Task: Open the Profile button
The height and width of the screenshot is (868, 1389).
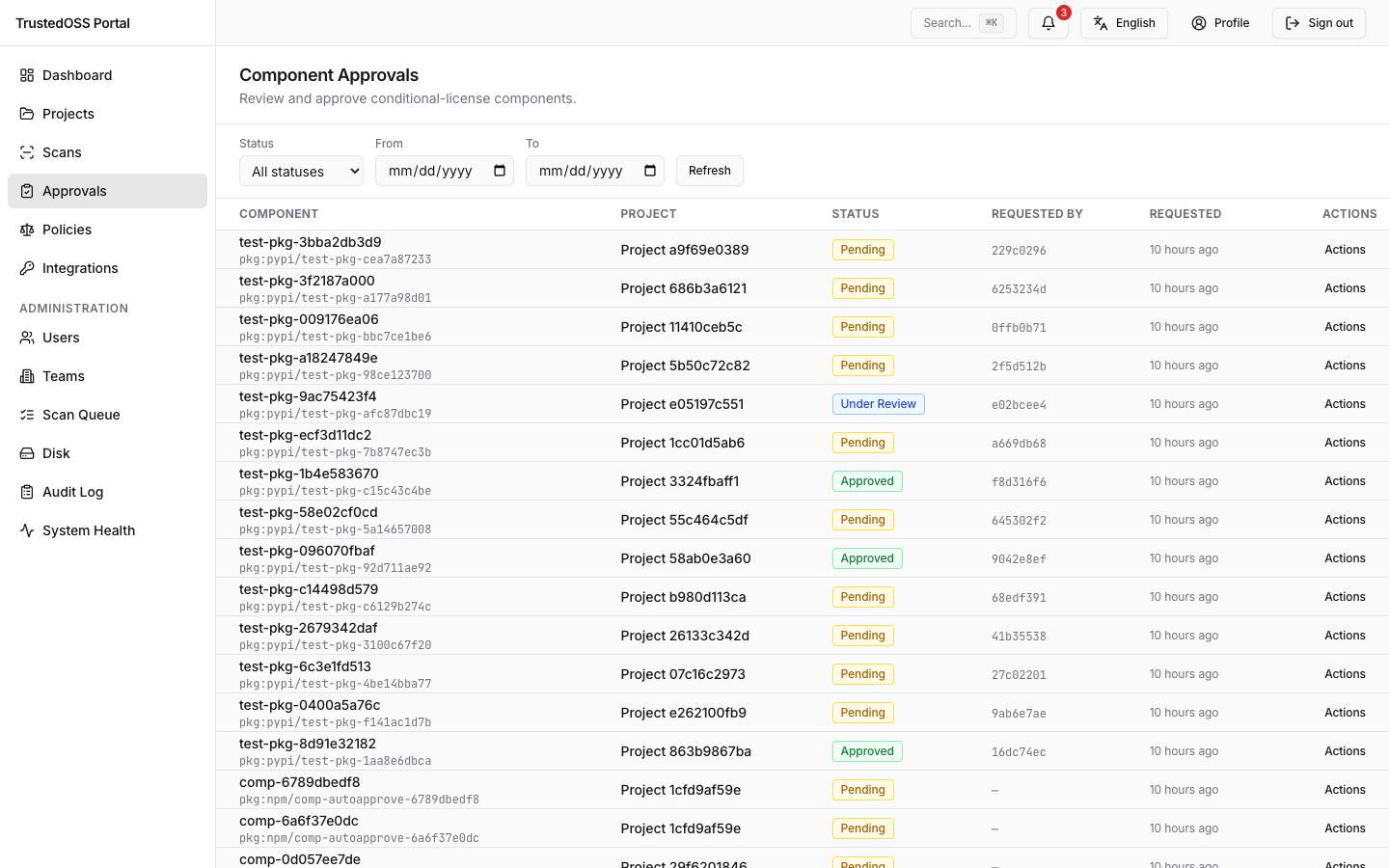Action: (x=1220, y=23)
